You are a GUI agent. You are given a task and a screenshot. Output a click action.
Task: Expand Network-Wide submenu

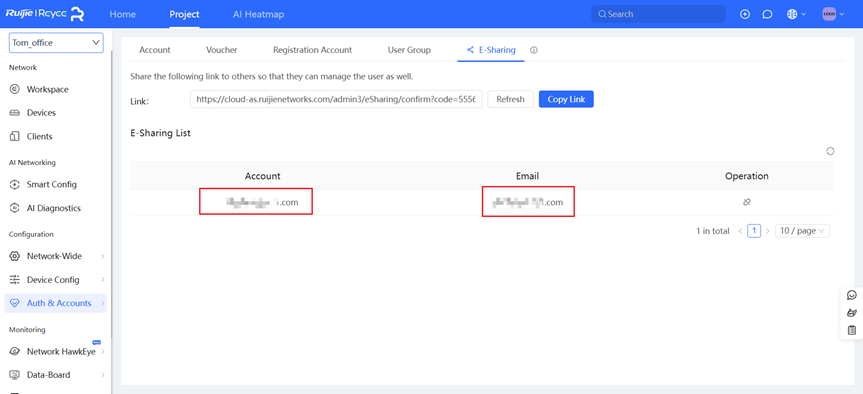(56, 256)
